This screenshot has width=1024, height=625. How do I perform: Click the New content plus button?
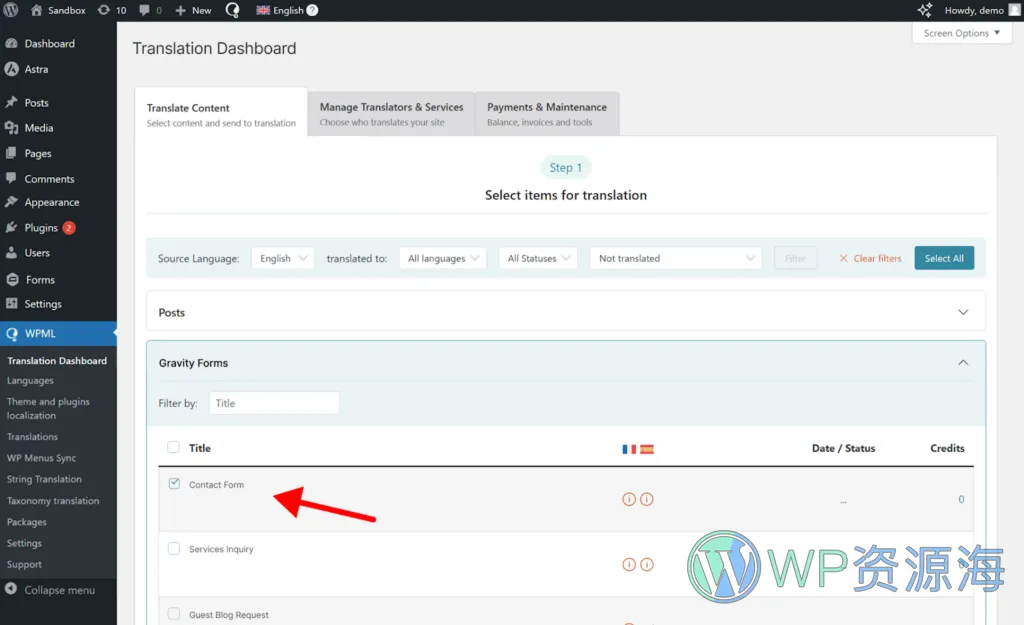193,10
